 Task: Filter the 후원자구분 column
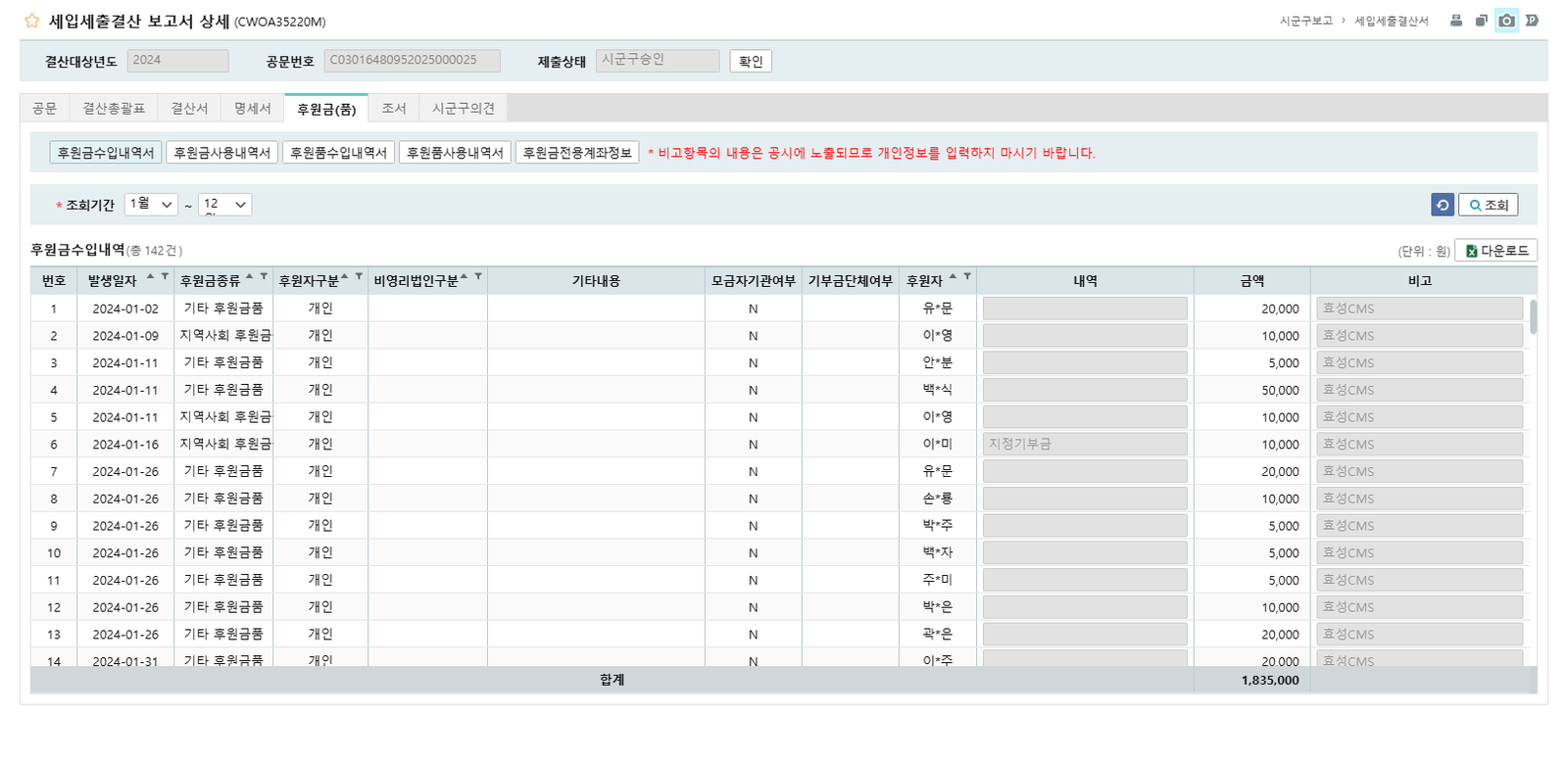tap(359, 277)
